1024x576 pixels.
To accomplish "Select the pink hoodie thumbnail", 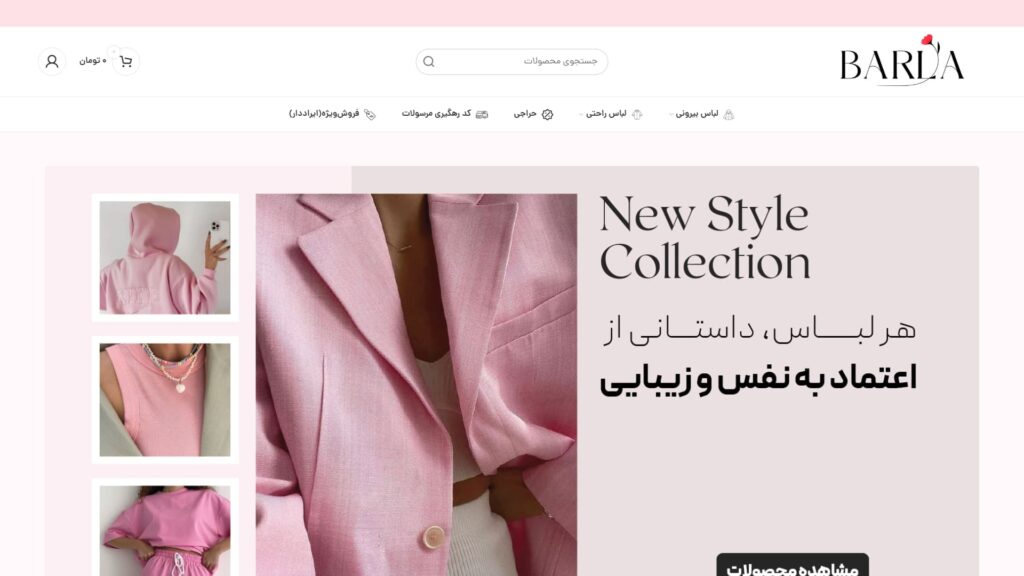I will coord(165,257).
